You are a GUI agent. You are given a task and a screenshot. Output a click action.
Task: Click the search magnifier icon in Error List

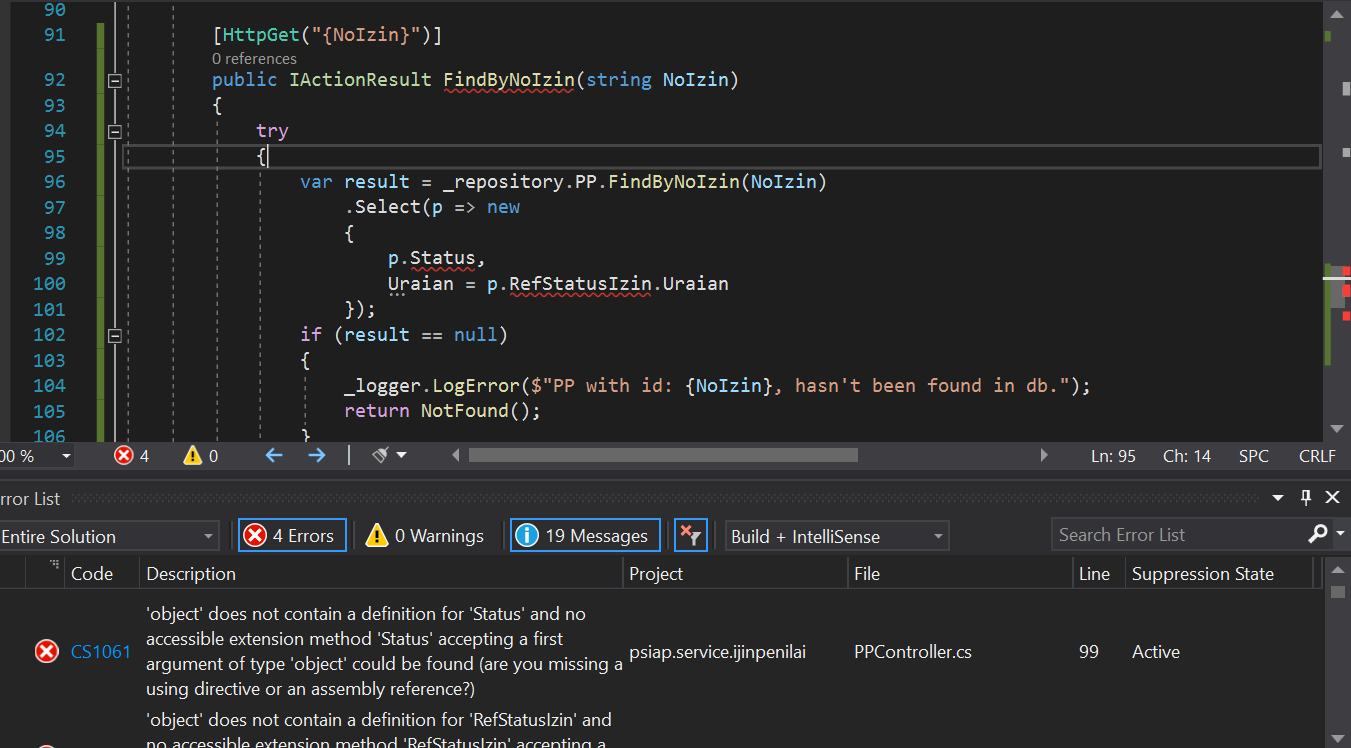click(x=1318, y=535)
